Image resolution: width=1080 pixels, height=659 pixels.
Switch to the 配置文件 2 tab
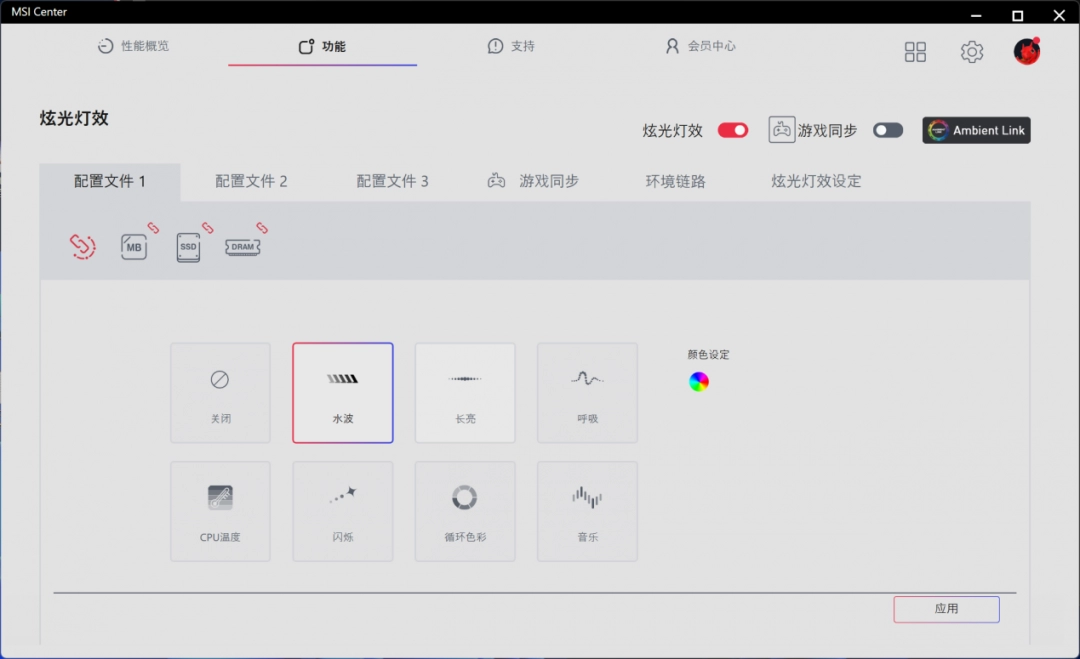[251, 181]
